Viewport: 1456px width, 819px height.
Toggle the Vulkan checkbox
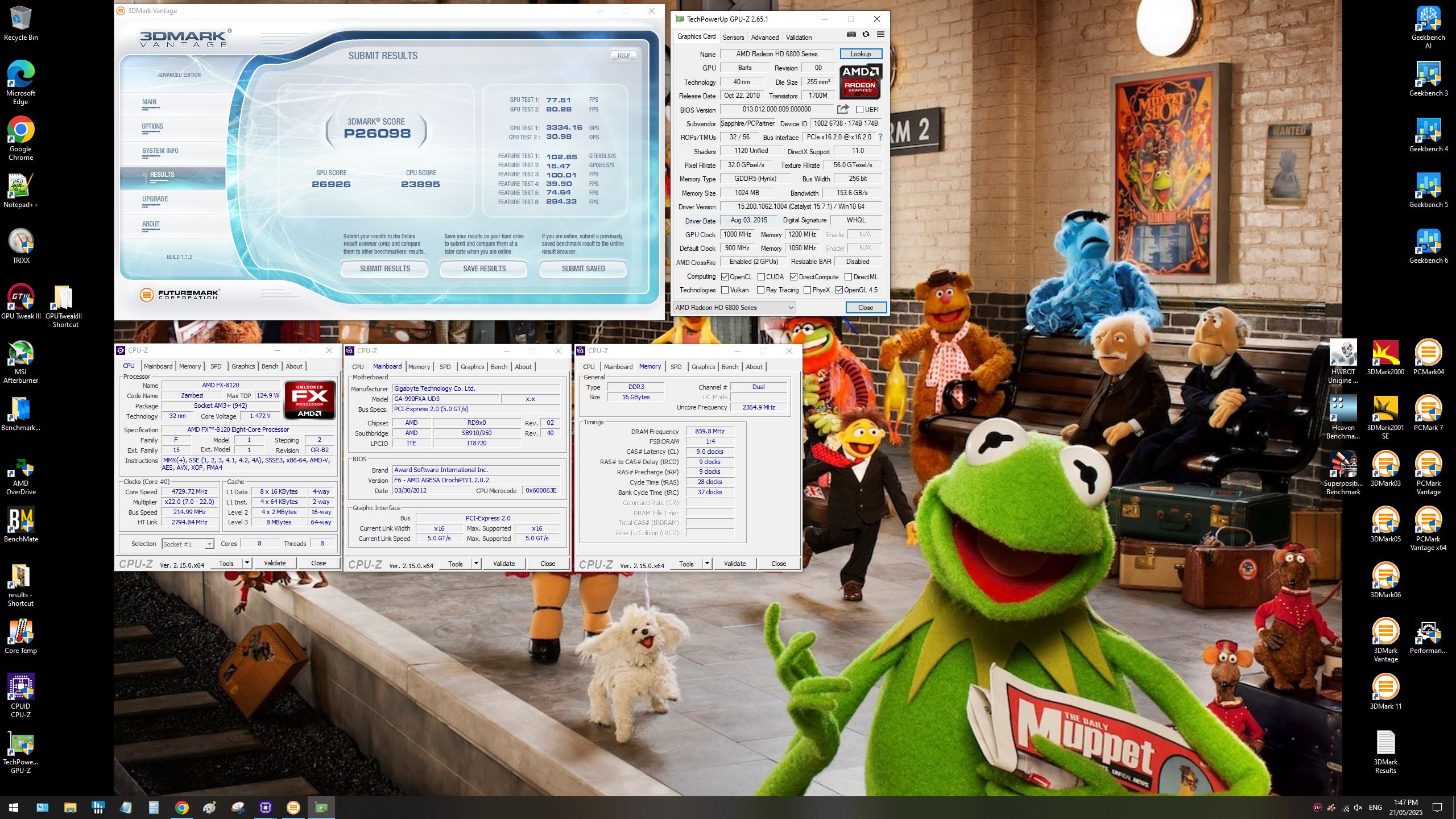point(725,290)
